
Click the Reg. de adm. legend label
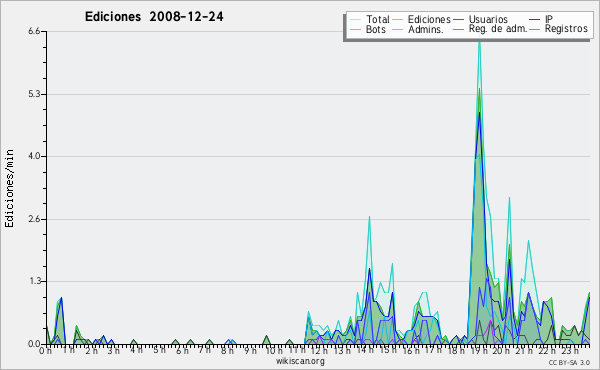point(498,29)
